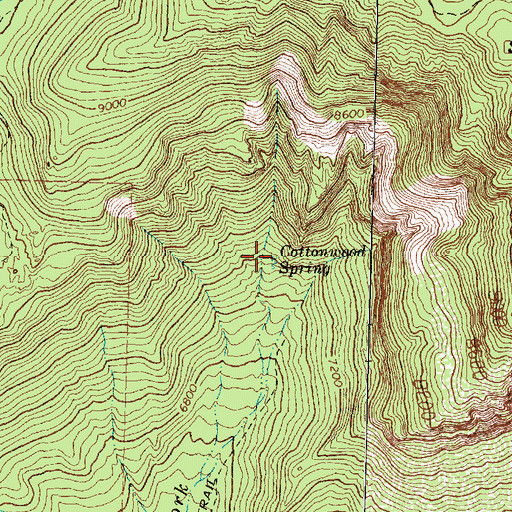Click the 8600 contour elevation label
The height and width of the screenshot is (512, 512).
pyautogui.click(x=349, y=115)
